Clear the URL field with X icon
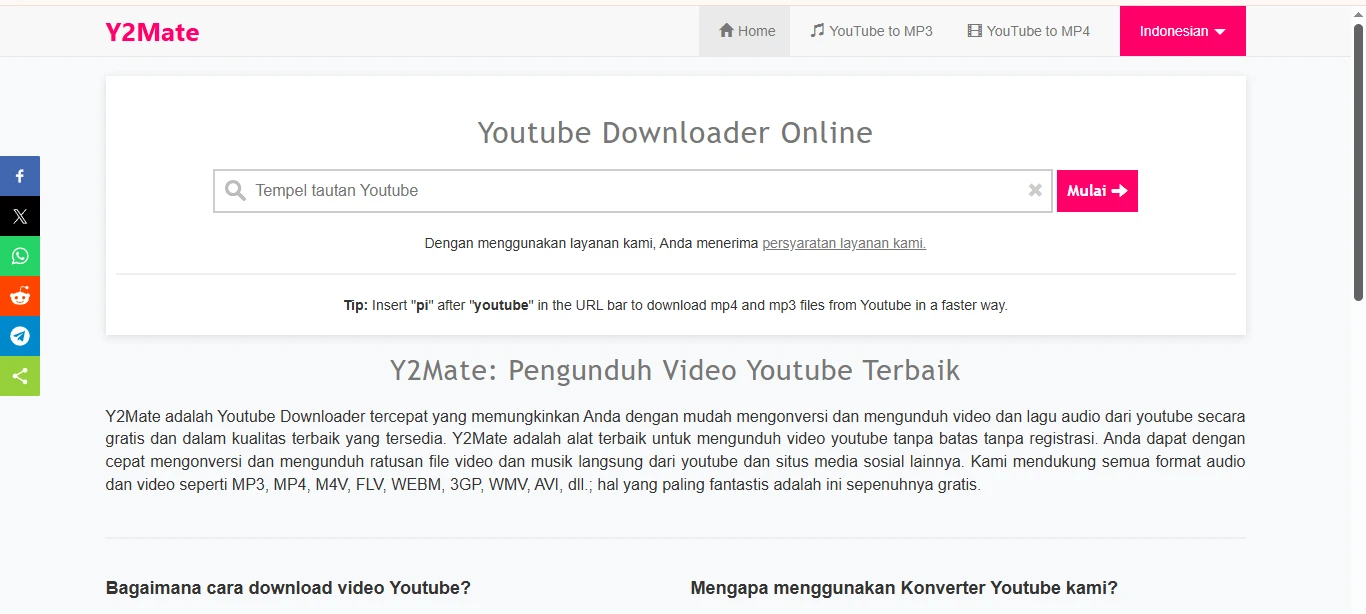This screenshot has height=614, width=1366. [x=1035, y=191]
